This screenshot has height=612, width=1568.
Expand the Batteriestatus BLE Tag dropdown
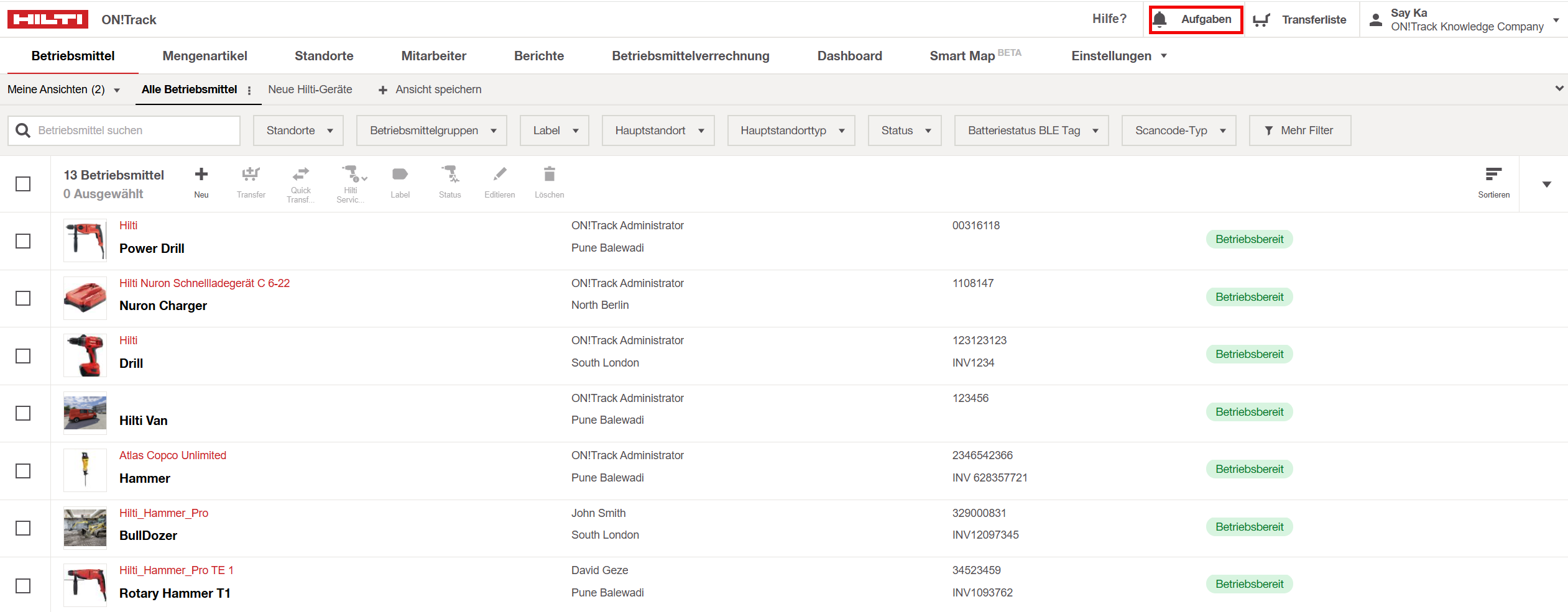1031,130
